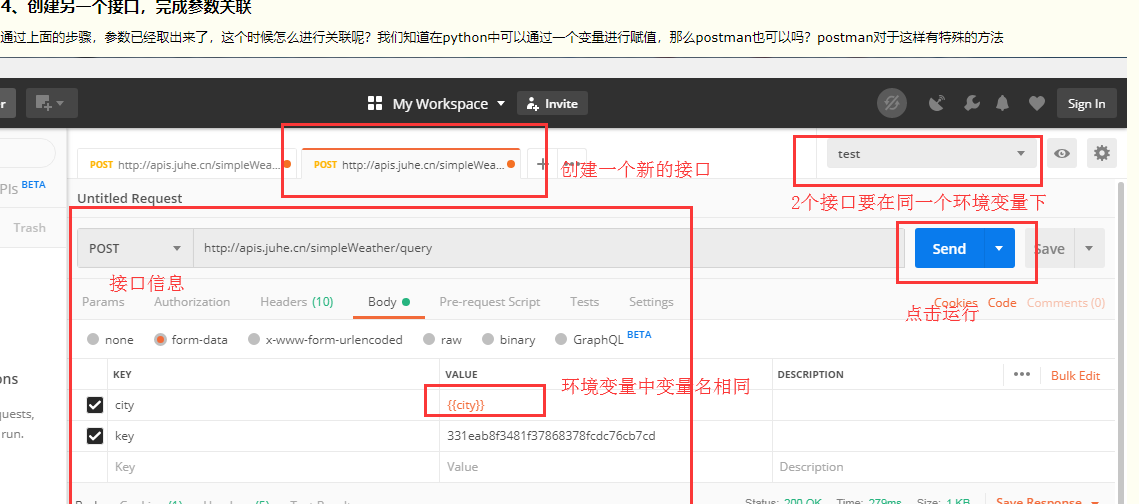
Task: Click the key parameter name cell
Action: [273, 436]
